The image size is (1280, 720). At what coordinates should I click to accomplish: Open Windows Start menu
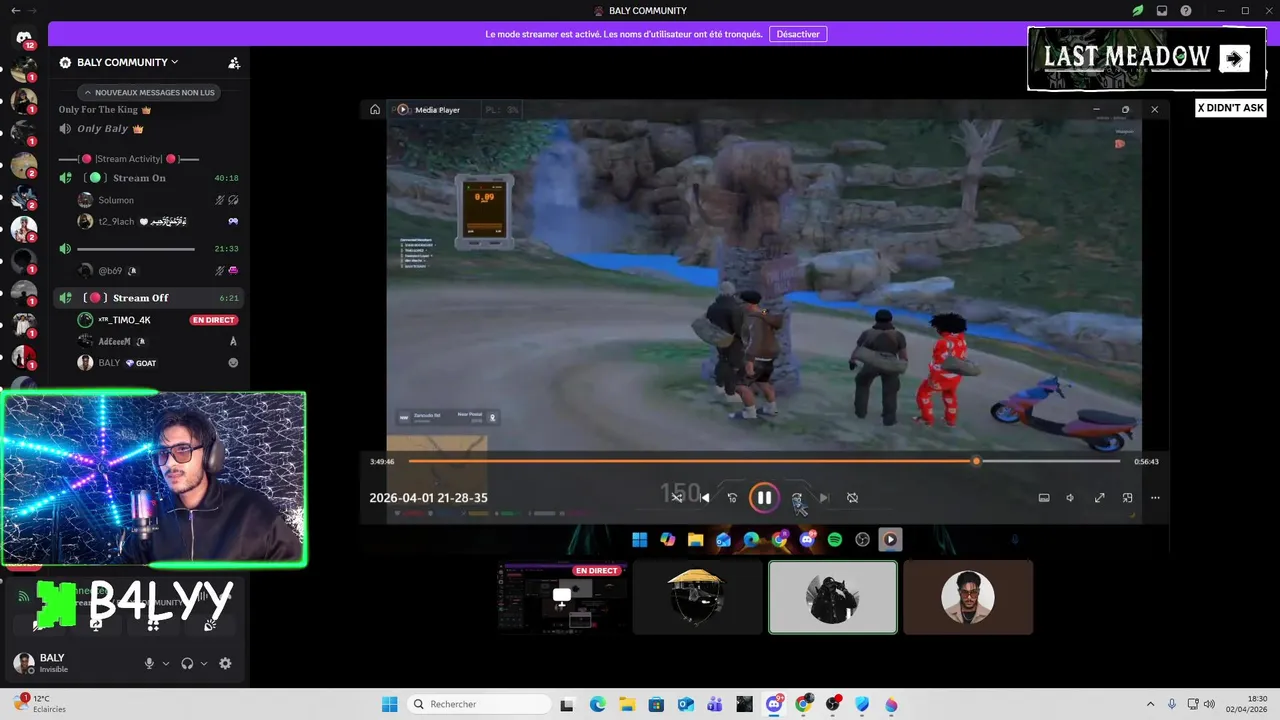pos(390,704)
